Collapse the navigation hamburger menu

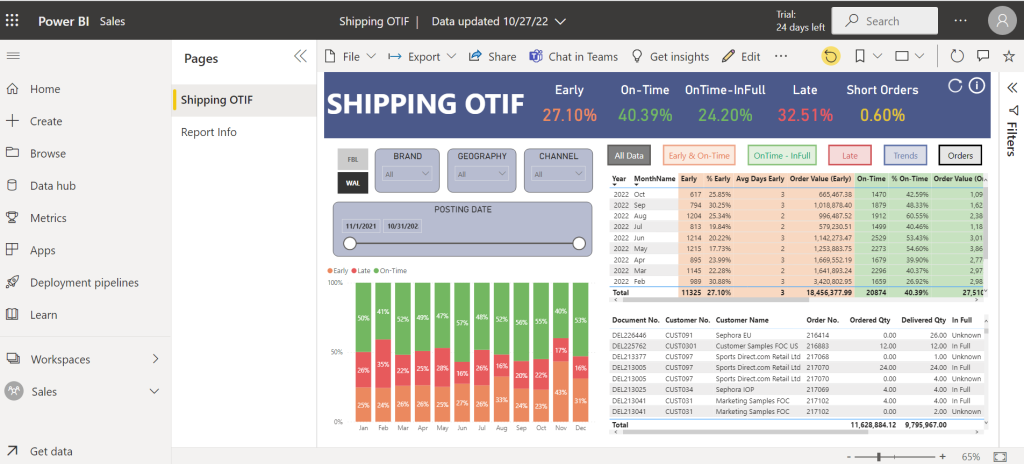point(12,56)
